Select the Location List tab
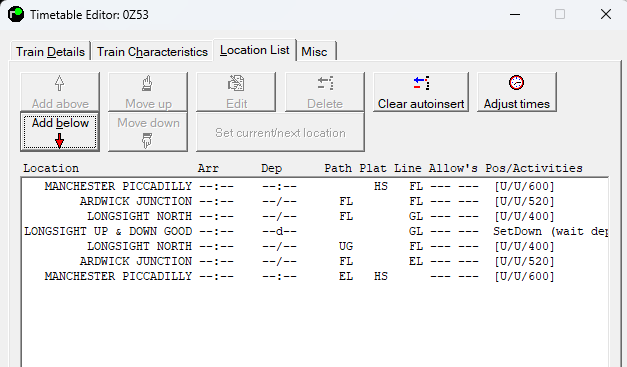 click(255, 50)
